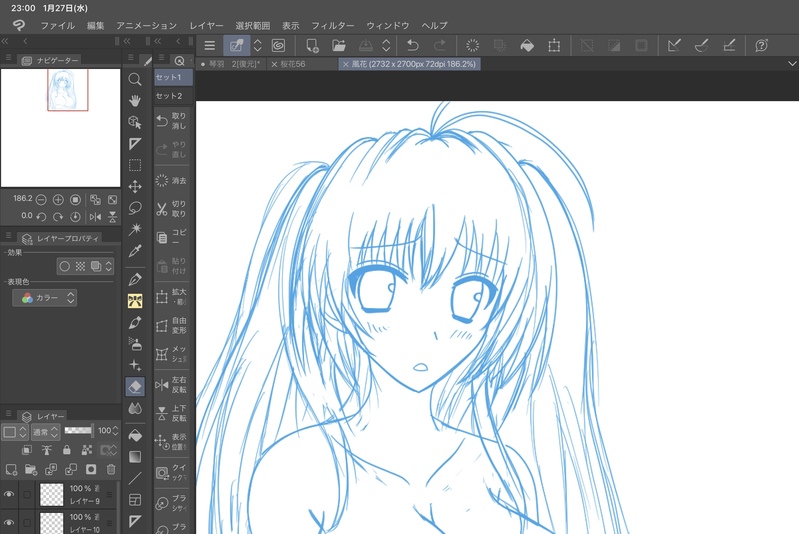Select the Eyedropper tool
This screenshot has height=534, width=799.
135,251
